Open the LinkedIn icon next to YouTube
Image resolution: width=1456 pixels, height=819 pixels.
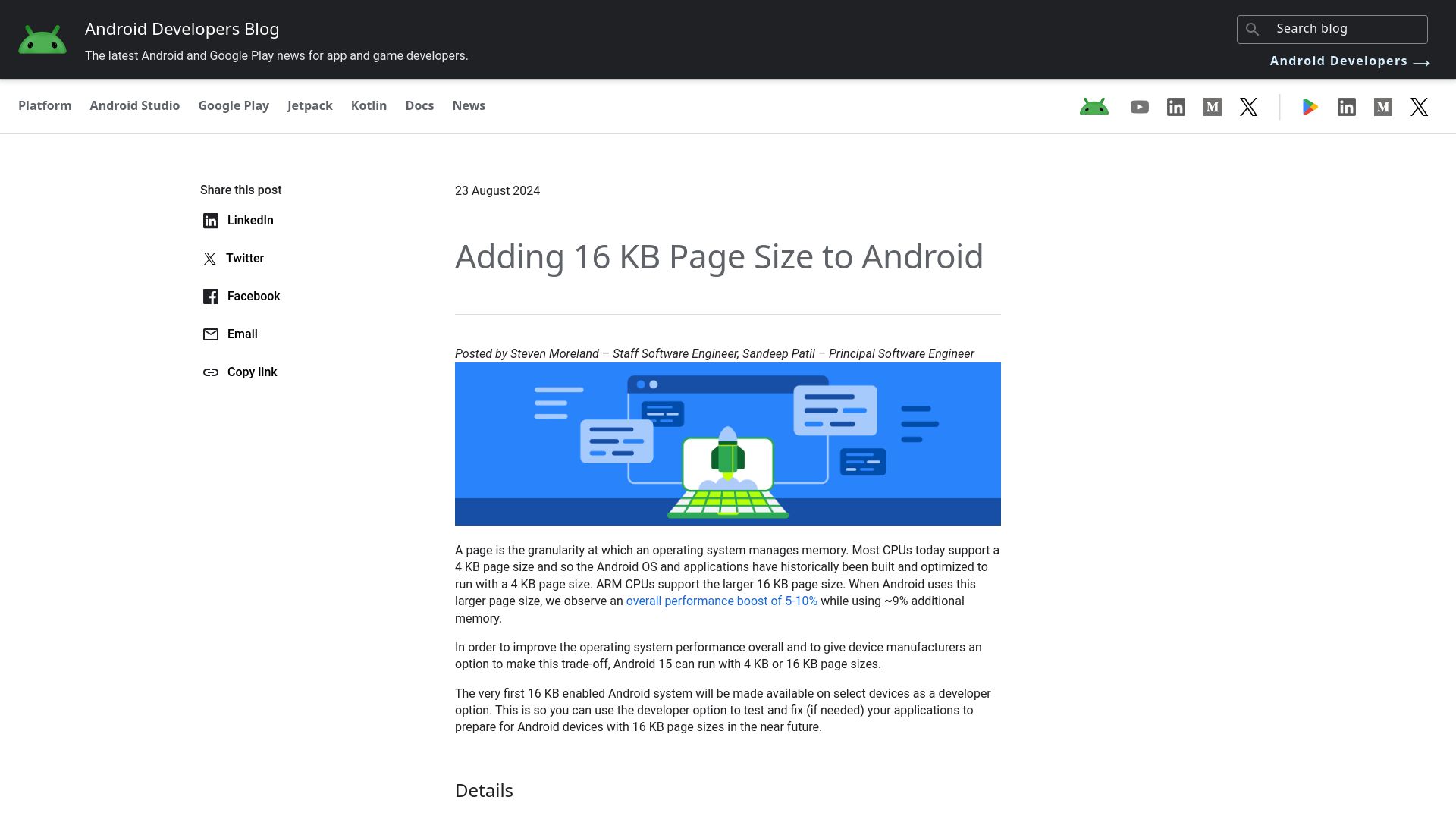(1176, 107)
